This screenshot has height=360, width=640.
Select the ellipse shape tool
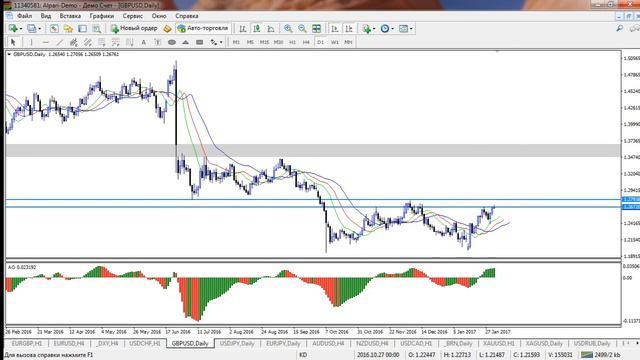(172, 42)
